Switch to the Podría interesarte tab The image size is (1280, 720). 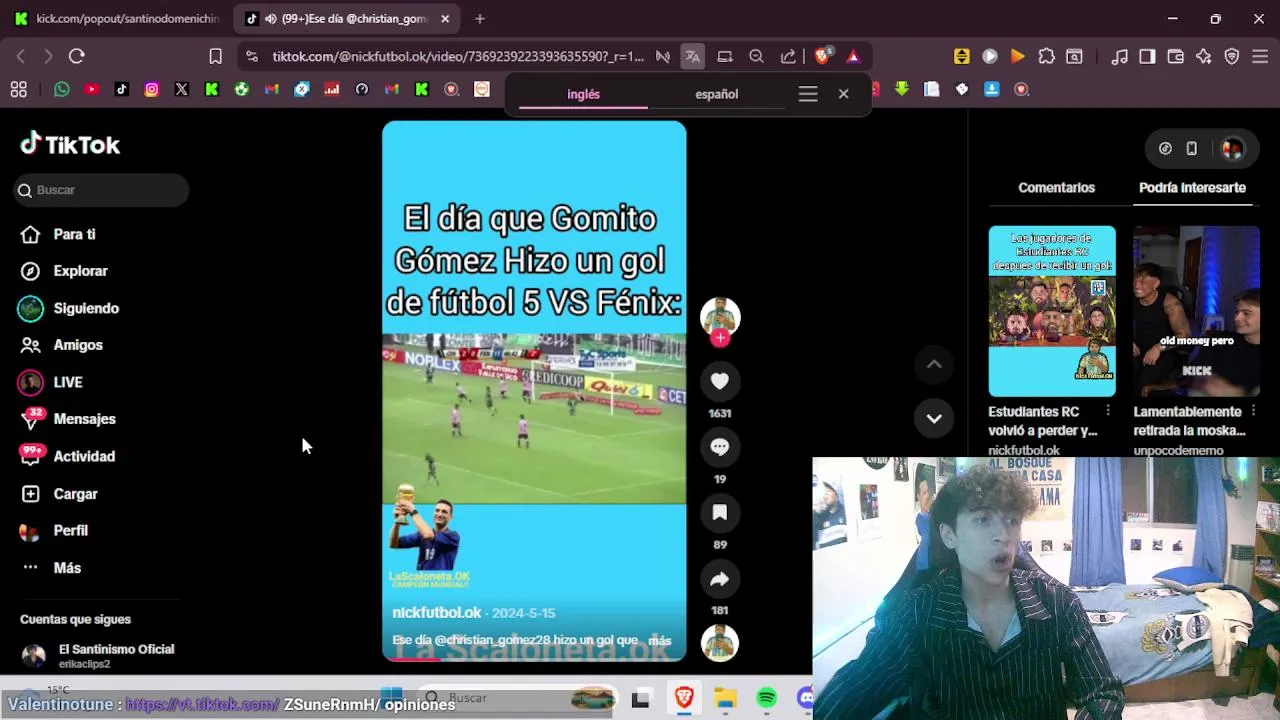pos(1192,188)
